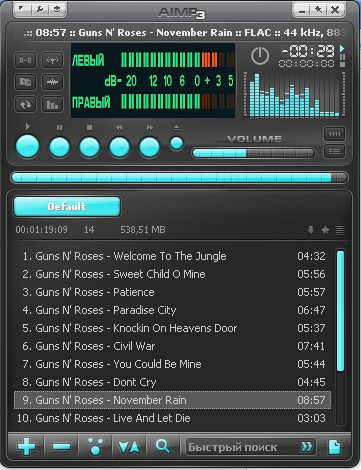Open the equalizer bars button

coord(52,104)
